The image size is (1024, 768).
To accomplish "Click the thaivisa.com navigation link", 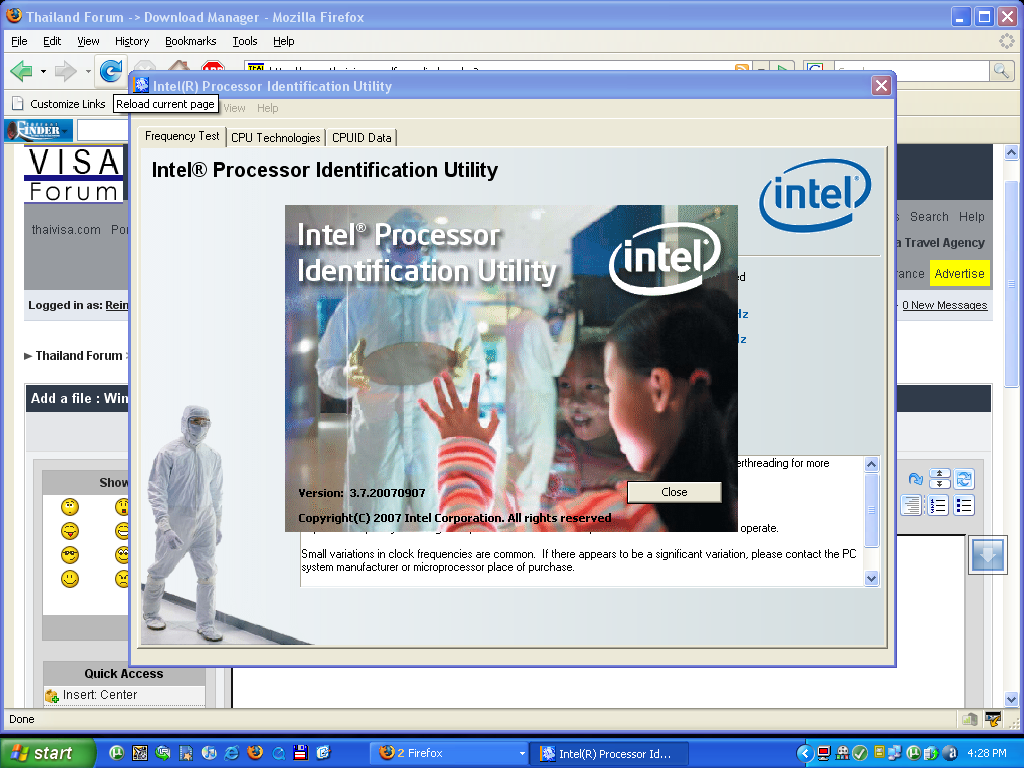I will click(x=66, y=230).
